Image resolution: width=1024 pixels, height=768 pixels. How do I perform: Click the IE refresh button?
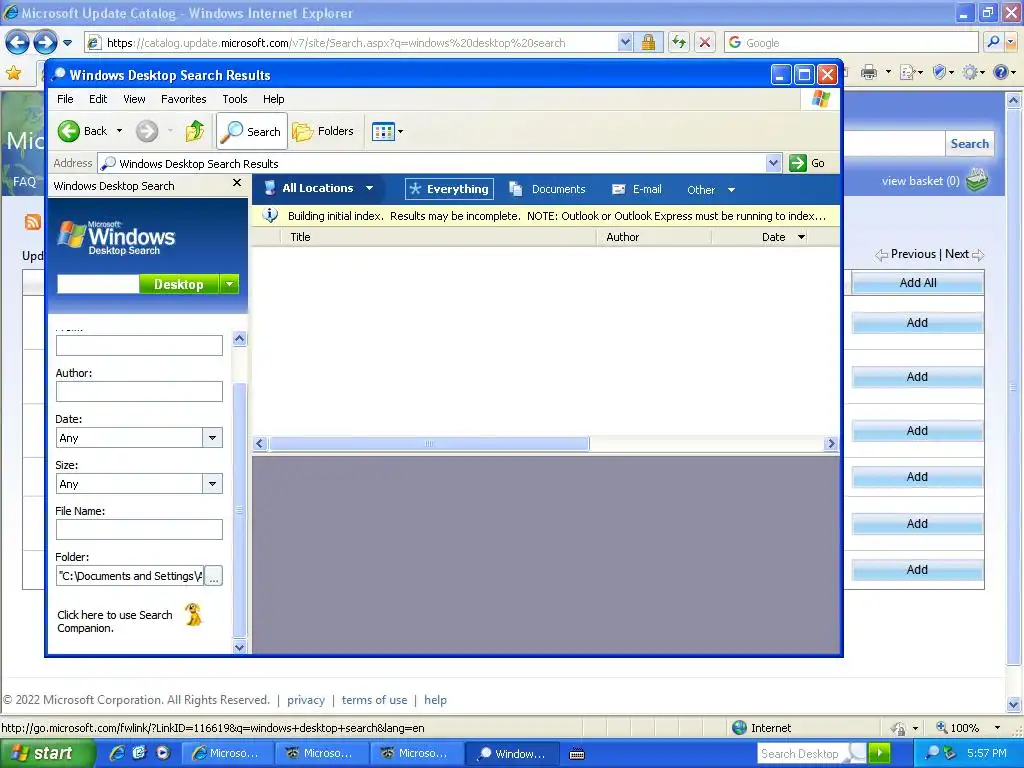click(679, 42)
